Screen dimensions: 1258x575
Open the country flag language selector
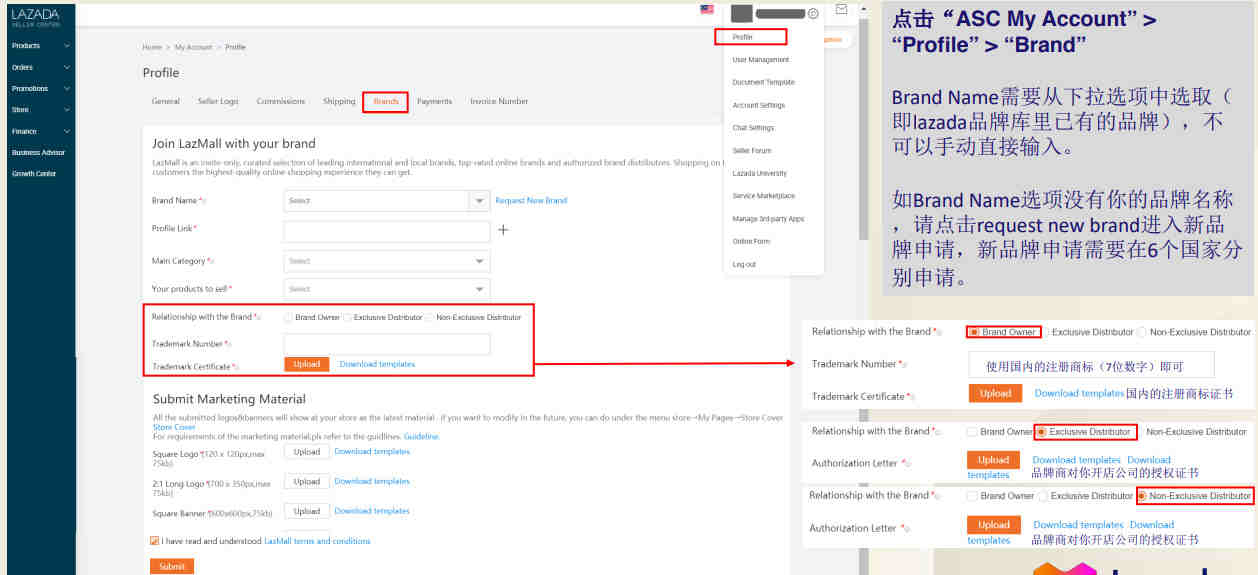[707, 10]
